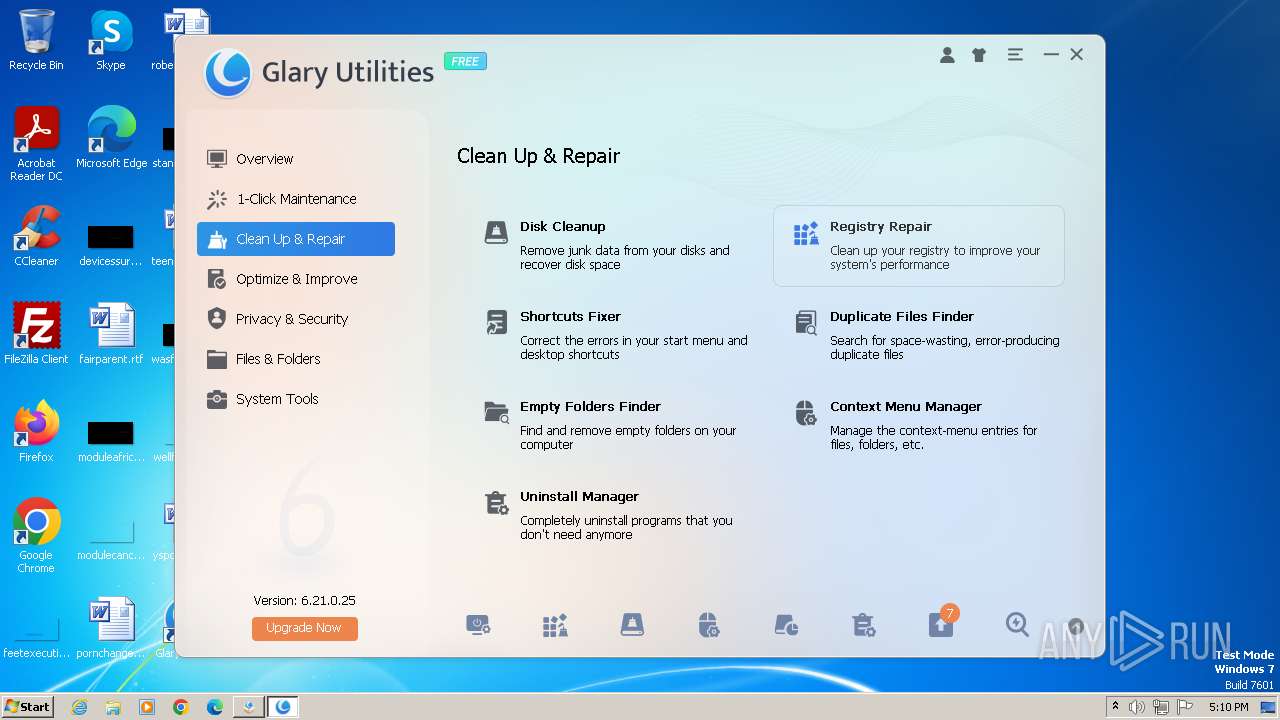This screenshot has height=720, width=1280.
Task: Click 'Remove junk data from your disks' description
Action: click(x=625, y=258)
